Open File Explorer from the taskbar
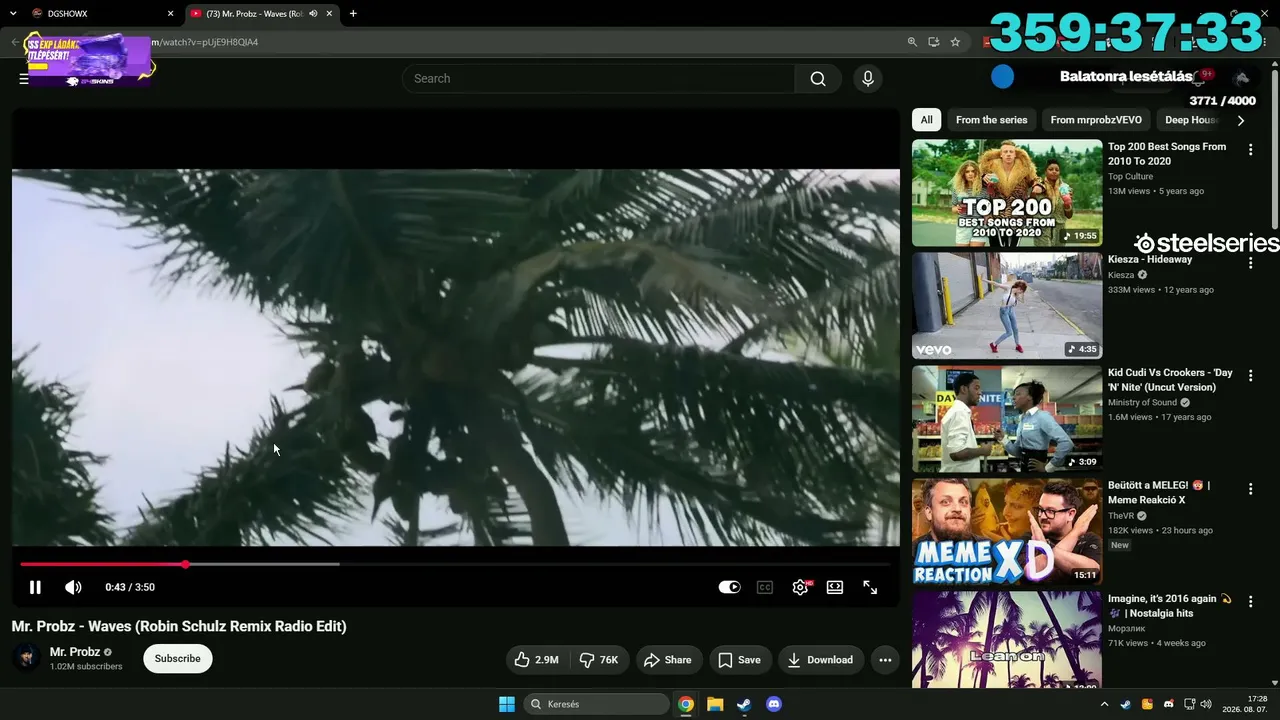The height and width of the screenshot is (720, 1280). 715,704
